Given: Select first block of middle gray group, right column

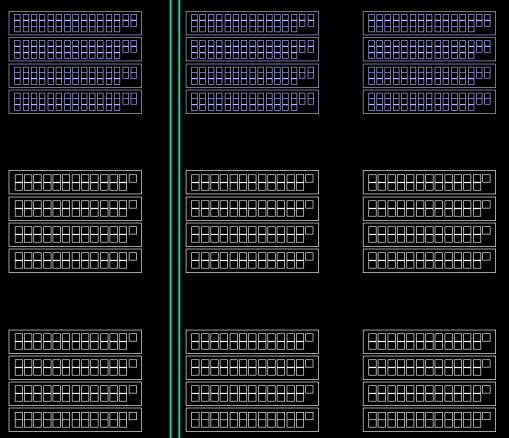Looking at the screenshot, I should pos(429,182).
